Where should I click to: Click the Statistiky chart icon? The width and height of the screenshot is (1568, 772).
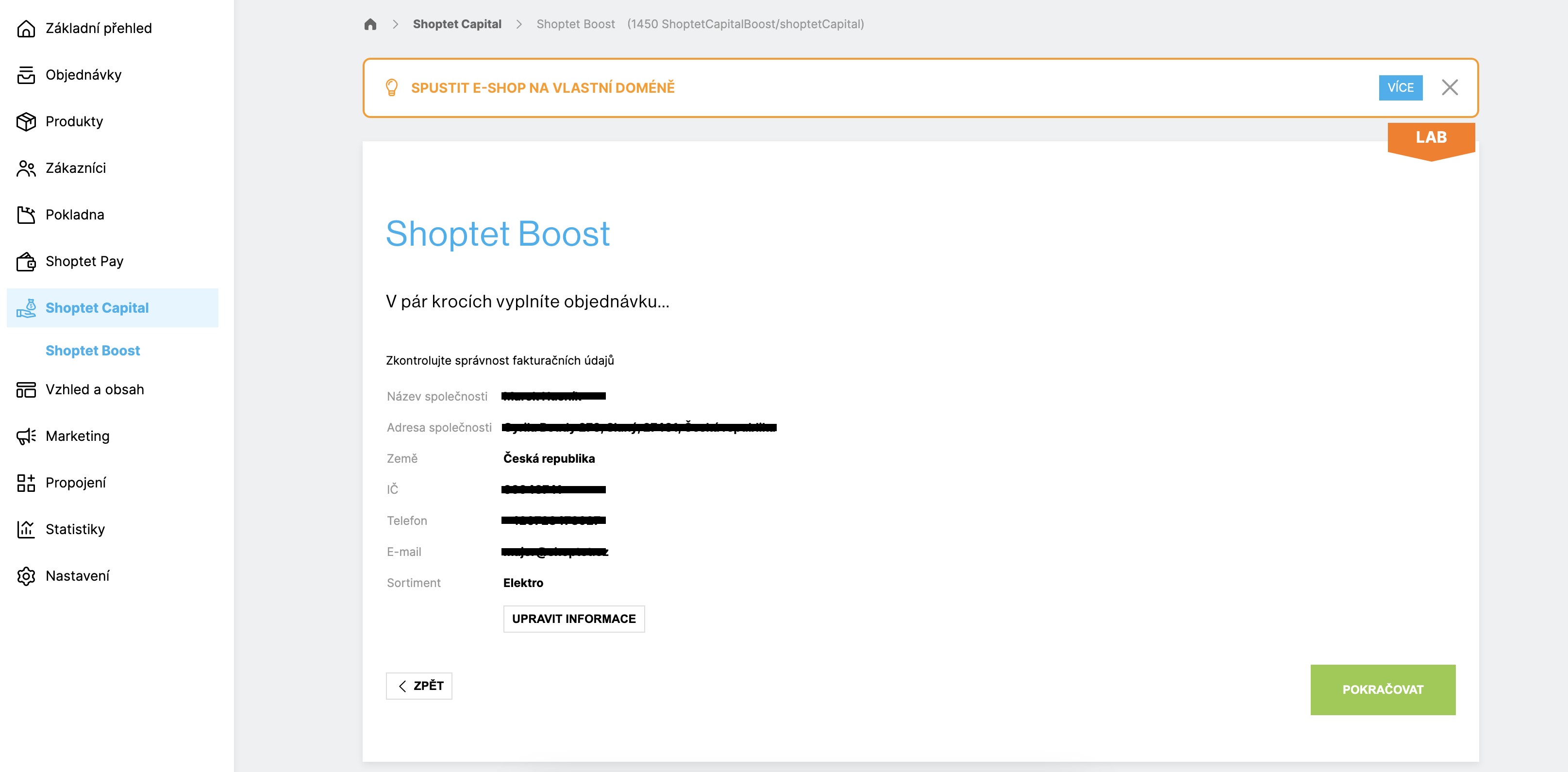[x=26, y=529]
